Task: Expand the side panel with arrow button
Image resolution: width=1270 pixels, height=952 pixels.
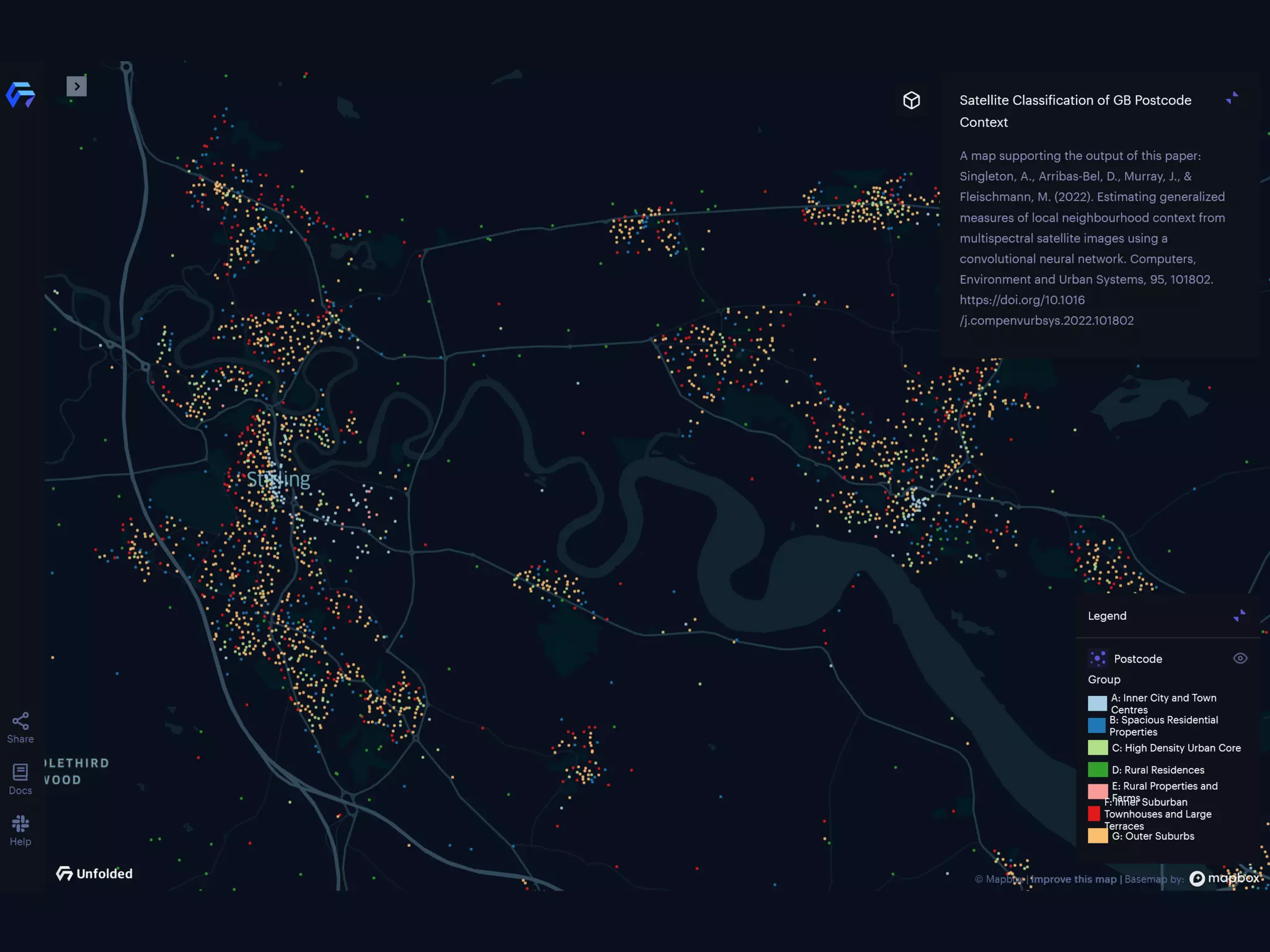Action: click(x=76, y=86)
